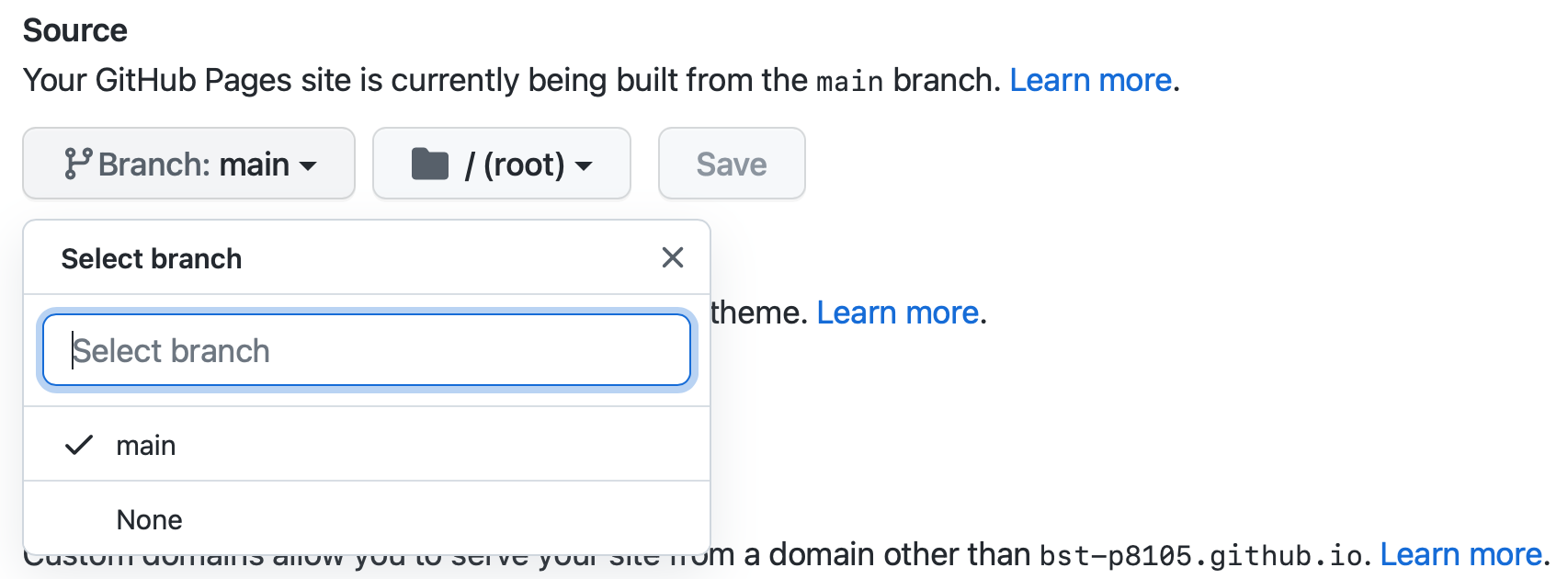Focus the Select branch filter field
This screenshot has height=579, width=1568.
tap(367, 350)
